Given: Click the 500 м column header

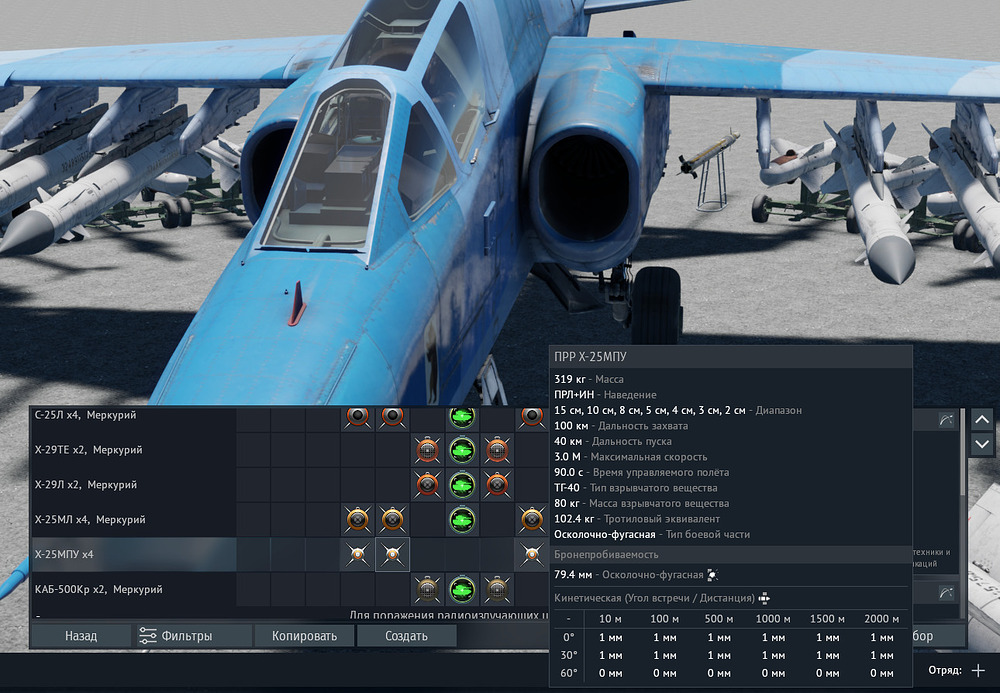Looking at the screenshot, I should pos(719,618).
